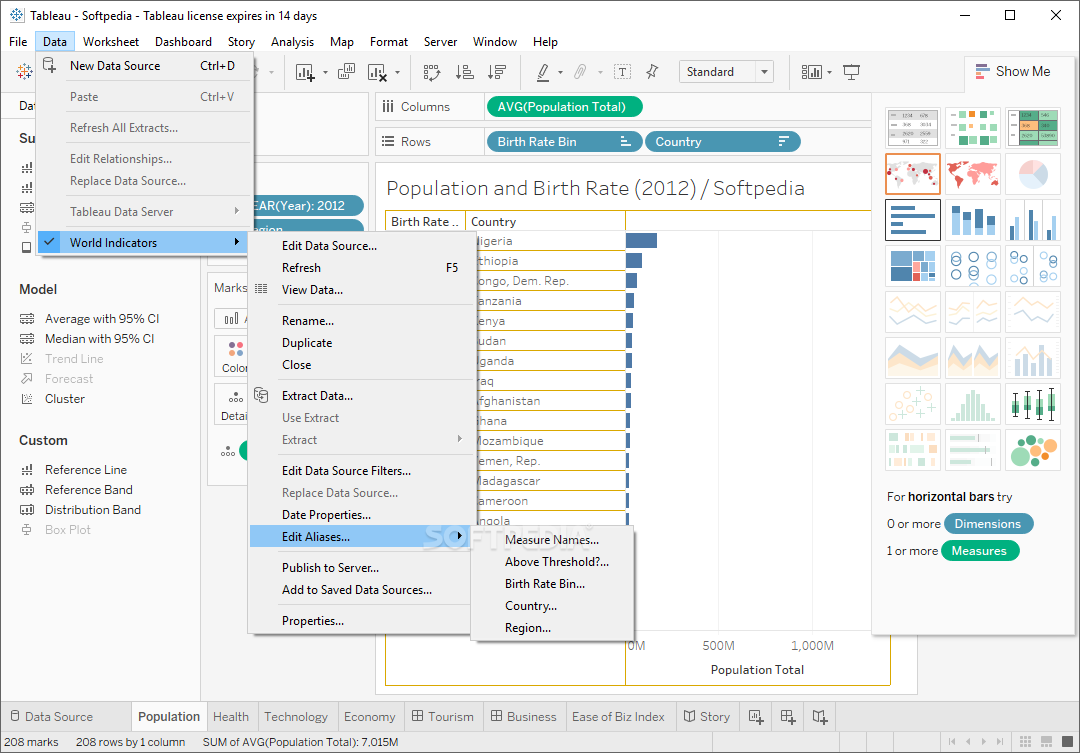The height and width of the screenshot is (753, 1080).
Task: Select the packed bubbles chart thumbnail
Action: click(x=1032, y=450)
